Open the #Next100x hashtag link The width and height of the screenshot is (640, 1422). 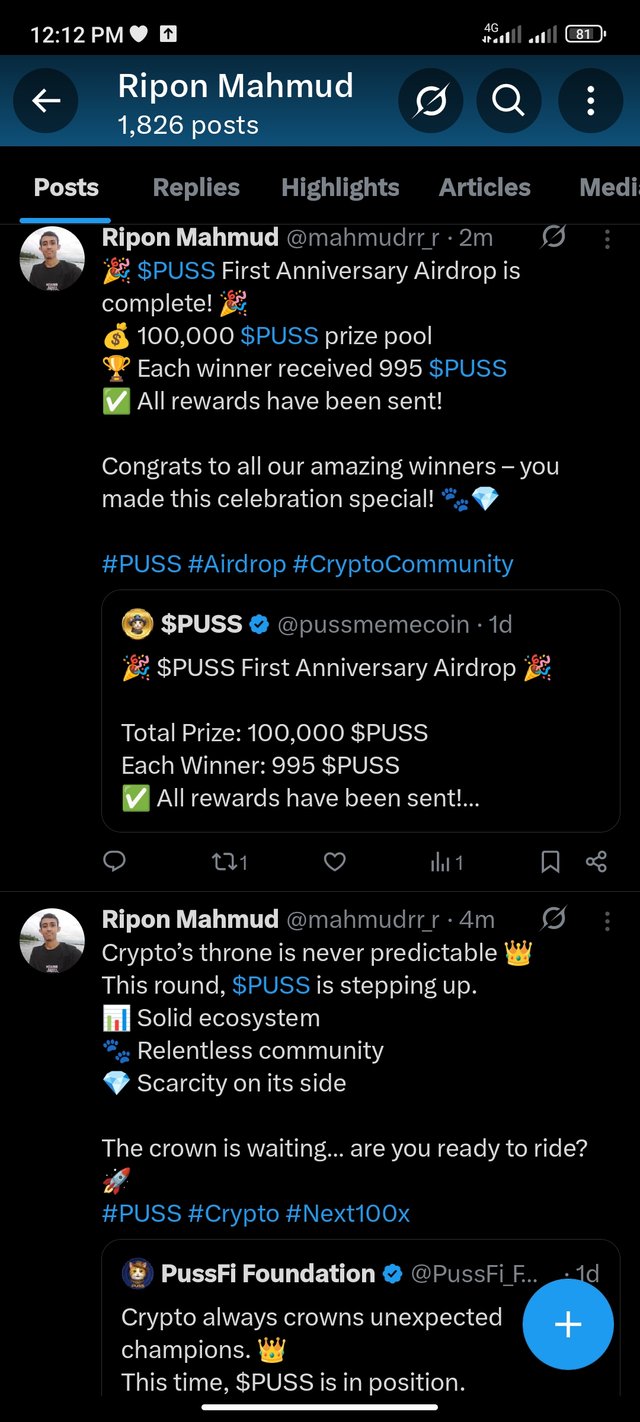click(x=347, y=1214)
